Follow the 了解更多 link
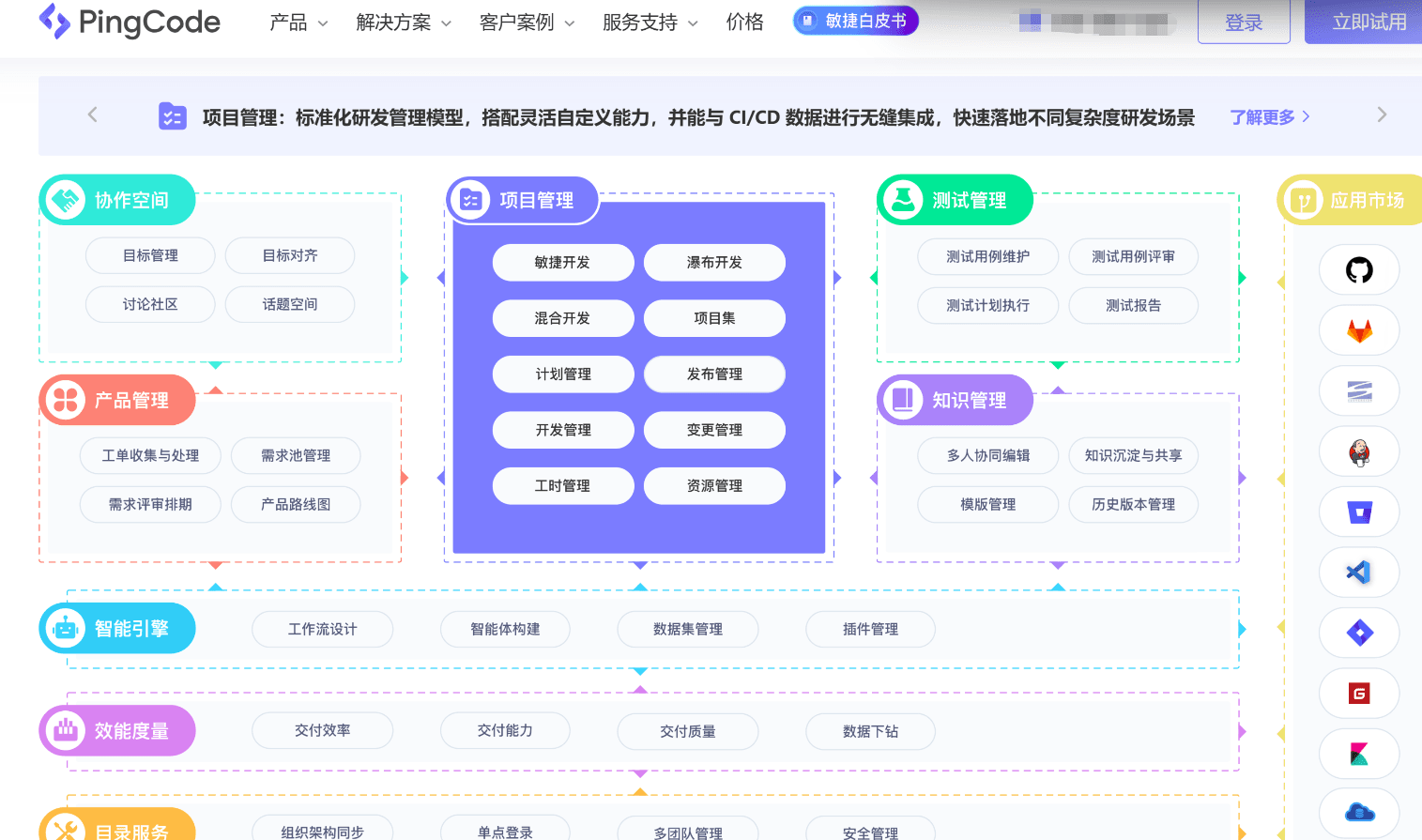Screen dimensions: 1422x840 click(x=1270, y=117)
